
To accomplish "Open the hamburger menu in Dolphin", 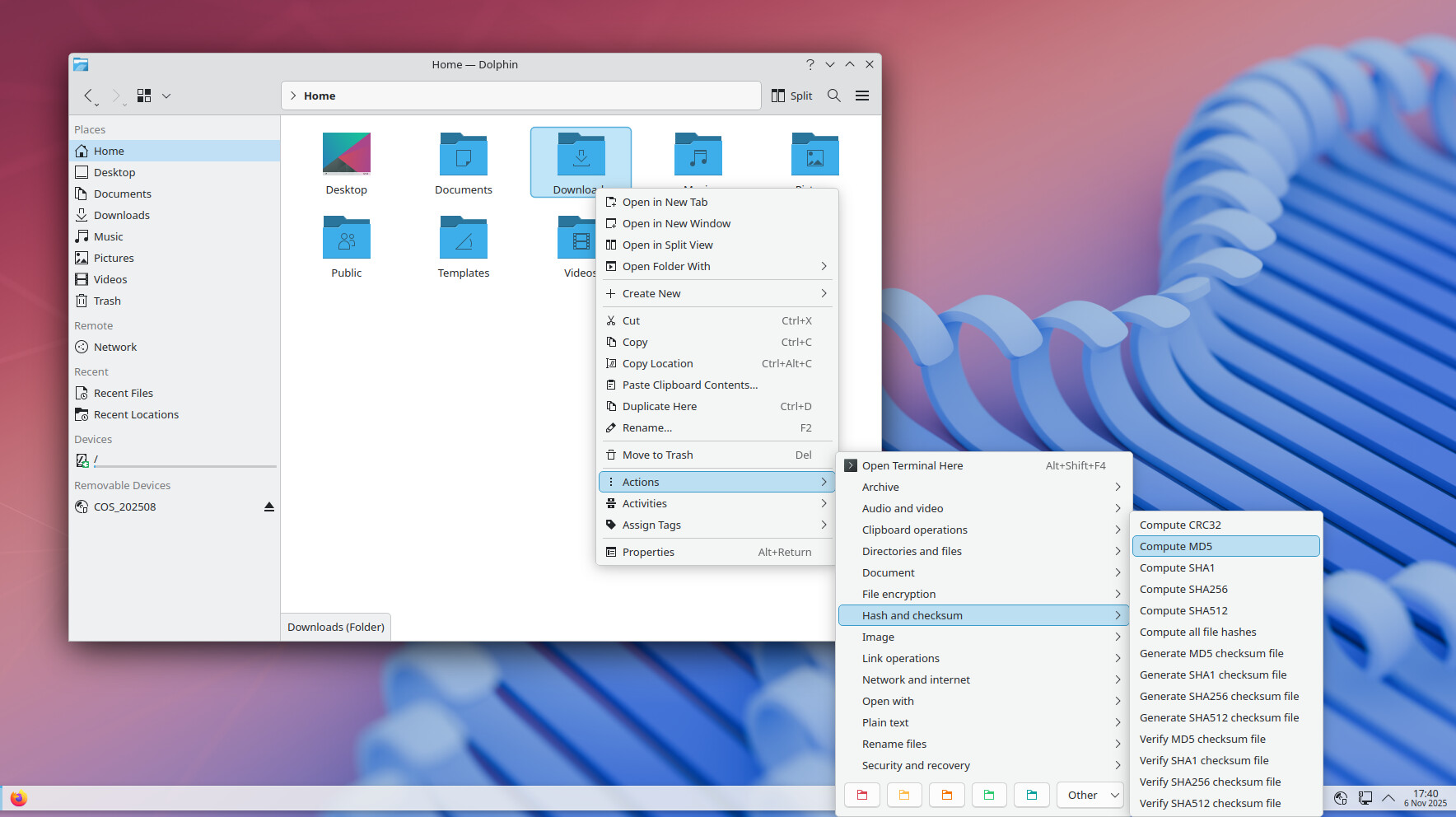I will [861, 96].
